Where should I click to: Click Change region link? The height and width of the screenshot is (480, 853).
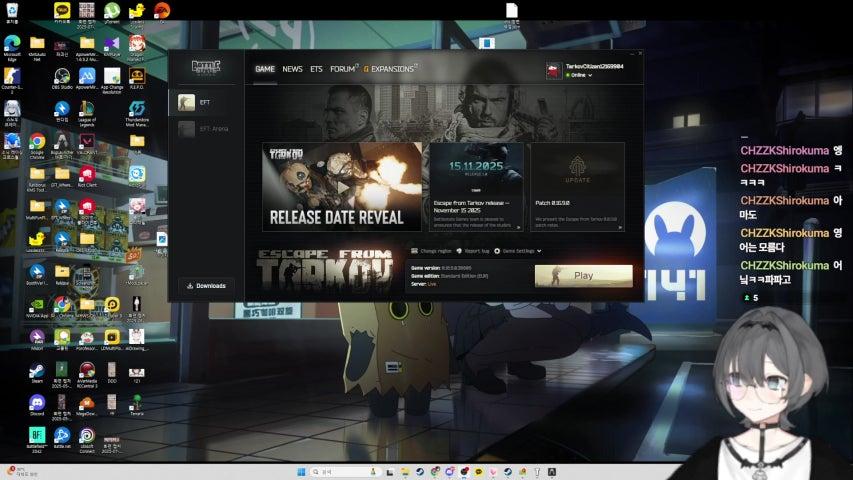coord(432,251)
